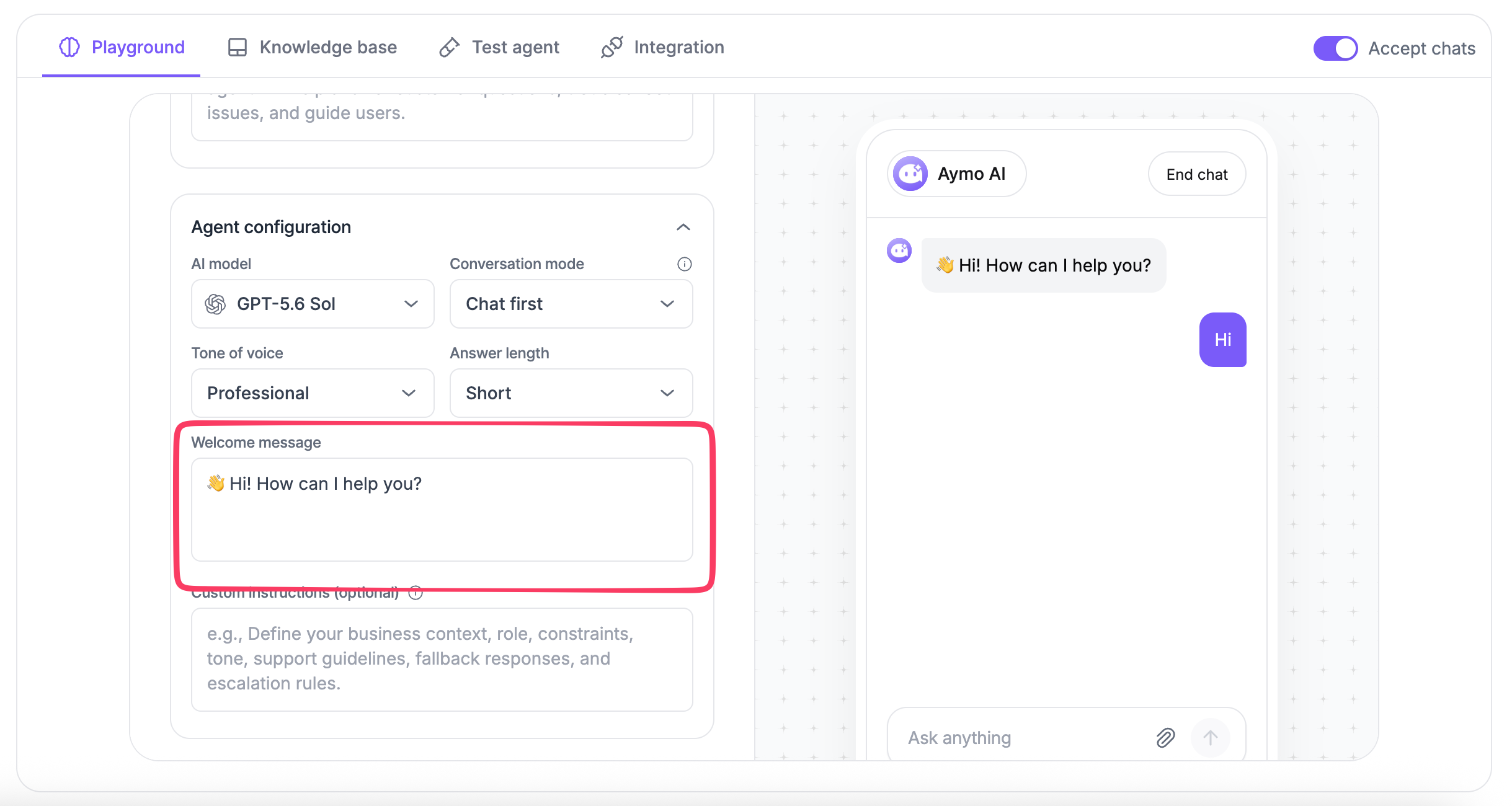The height and width of the screenshot is (806, 1512).
Task: Click the text "issues, and guide users."
Action: [306, 113]
